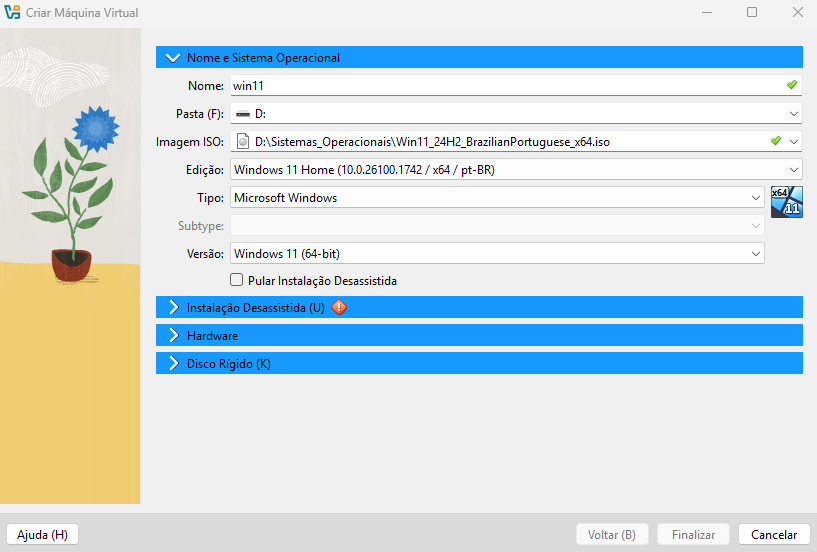Minimize the Criar Máquina Virtual window
Screen dimensions: 817x552
point(707,12)
